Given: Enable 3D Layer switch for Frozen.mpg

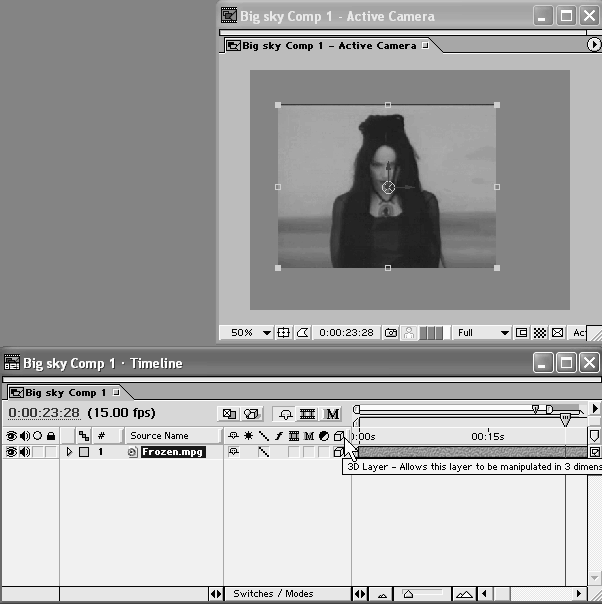Looking at the screenshot, I should (x=338, y=452).
